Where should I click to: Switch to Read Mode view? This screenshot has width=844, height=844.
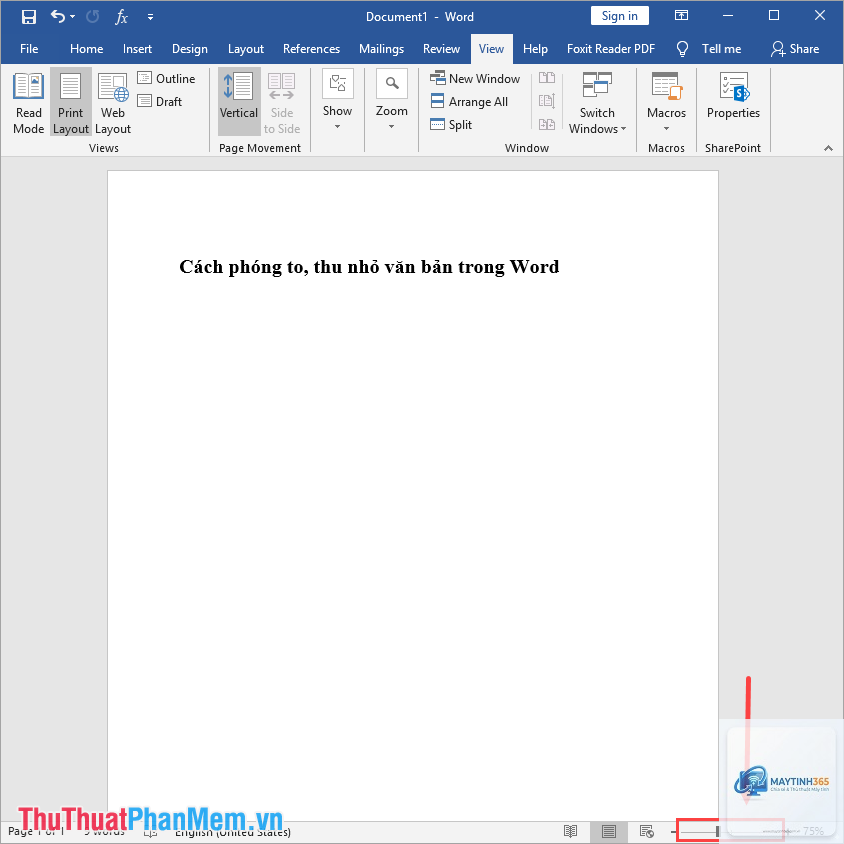tap(29, 102)
